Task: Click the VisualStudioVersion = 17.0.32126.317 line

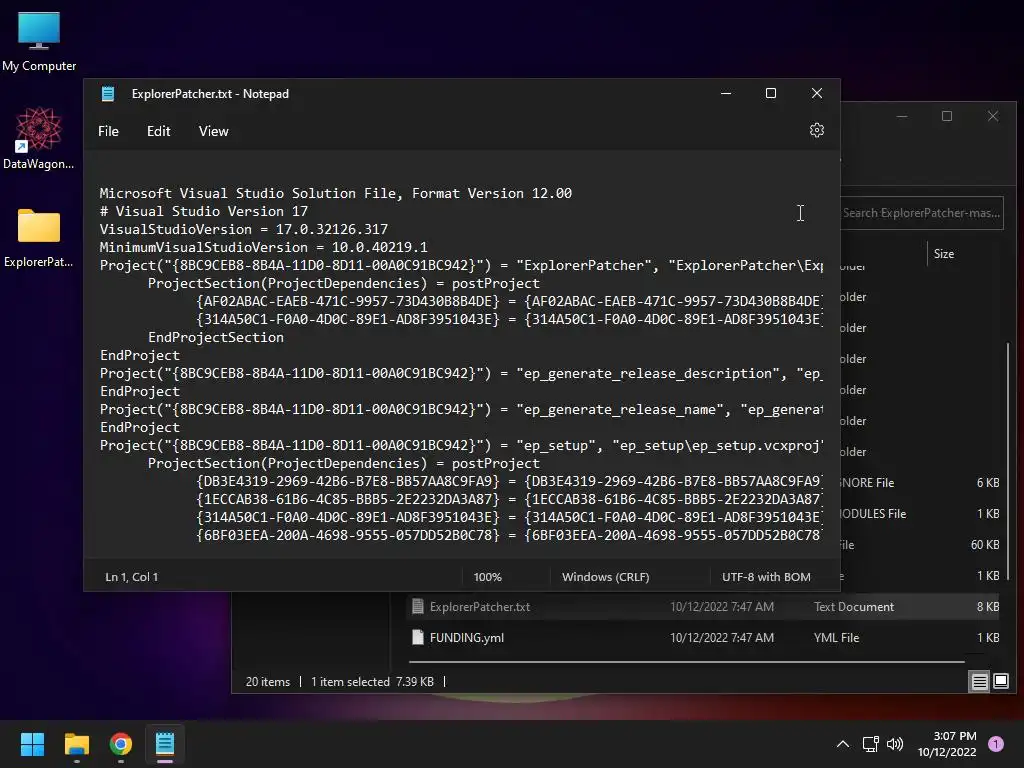Action: pyautogui.click(x=244, y=229)
